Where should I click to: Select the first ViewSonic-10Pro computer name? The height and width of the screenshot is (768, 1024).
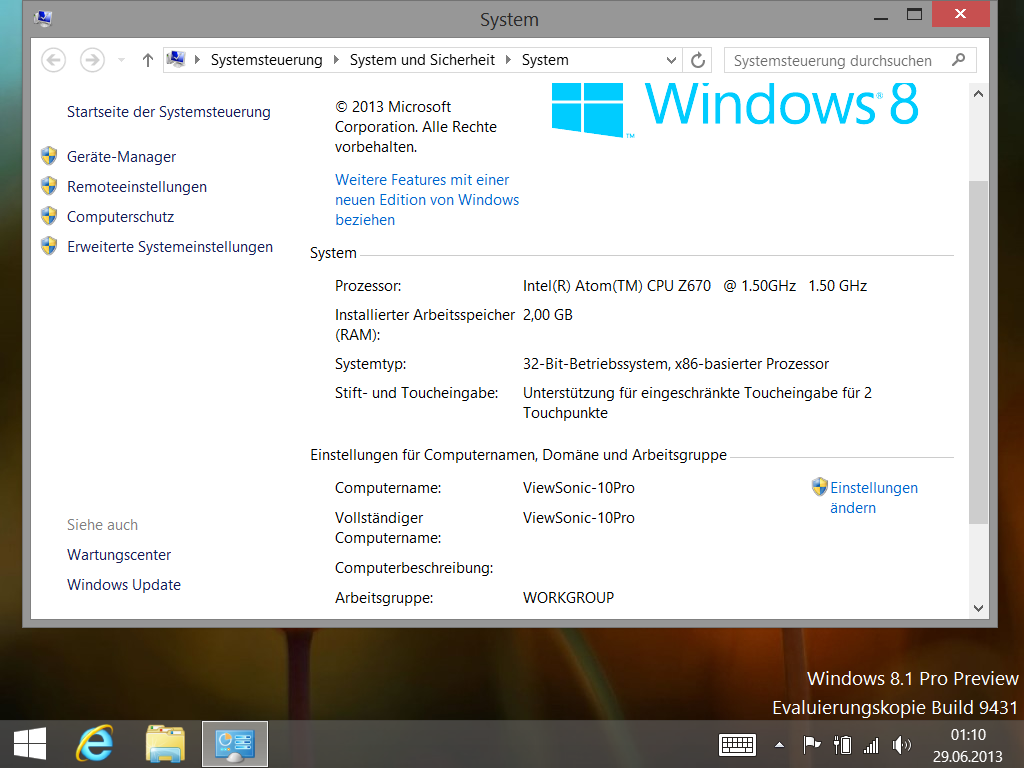tap(579, 488)
